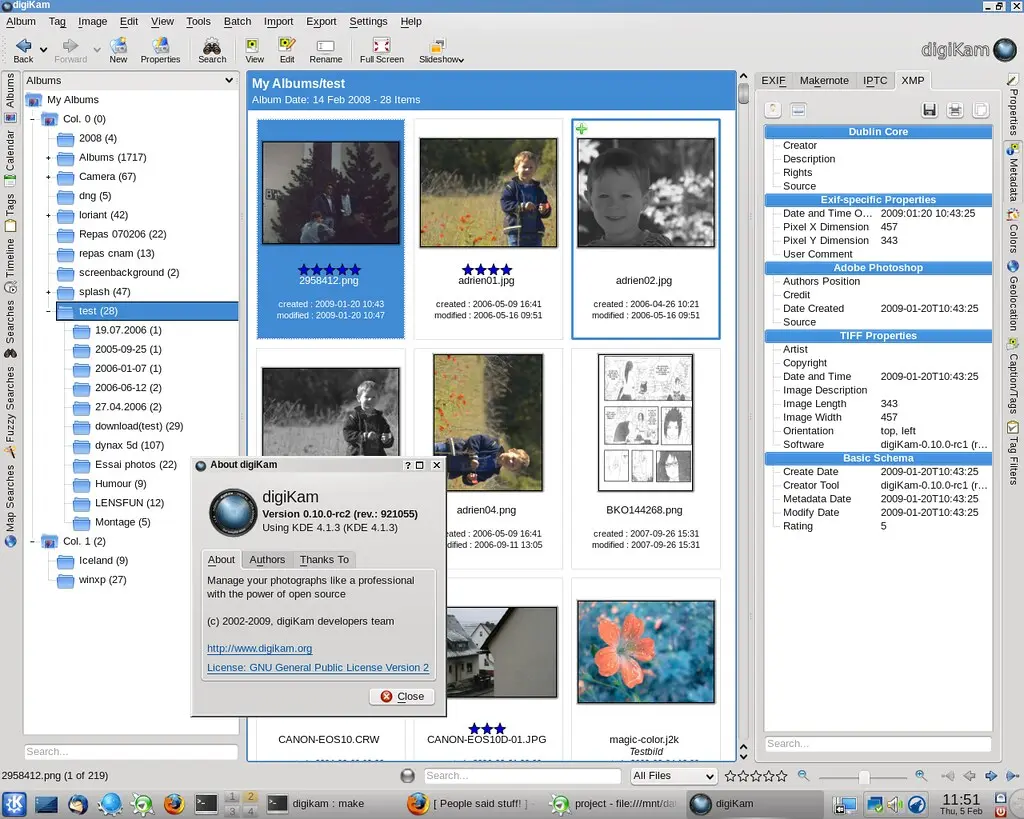Screen dimensions: 1024x819
Task: Collapse the Albums (1717) tree branch
Action: click(48, 157)
